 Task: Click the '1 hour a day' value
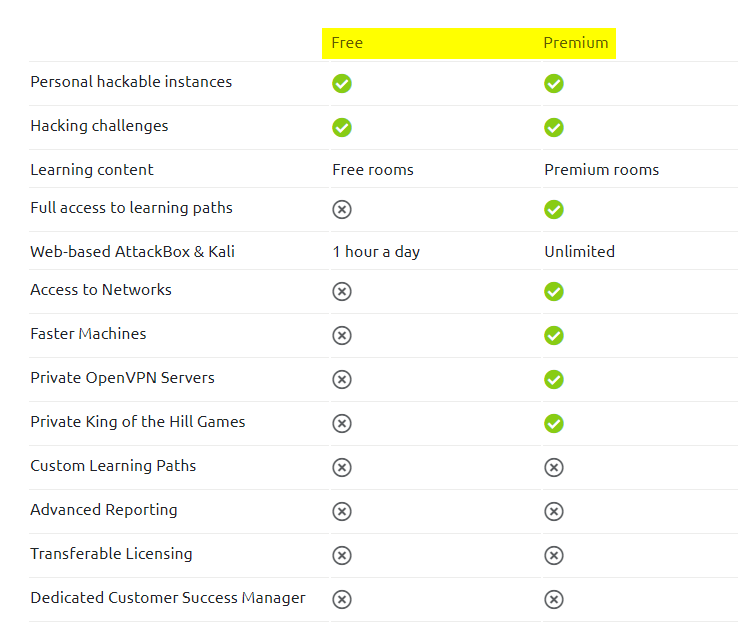pos(376,252)
